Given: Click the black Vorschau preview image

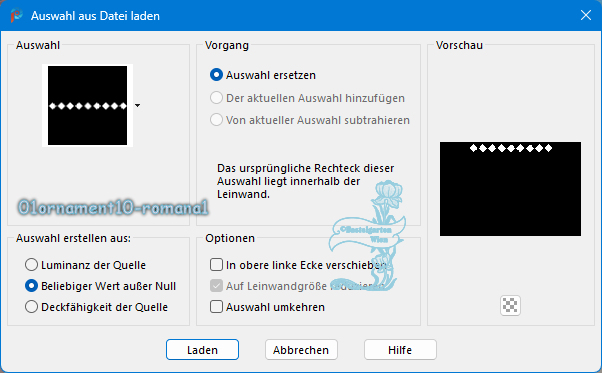Looking at the screenshot, I should (510, 189).
